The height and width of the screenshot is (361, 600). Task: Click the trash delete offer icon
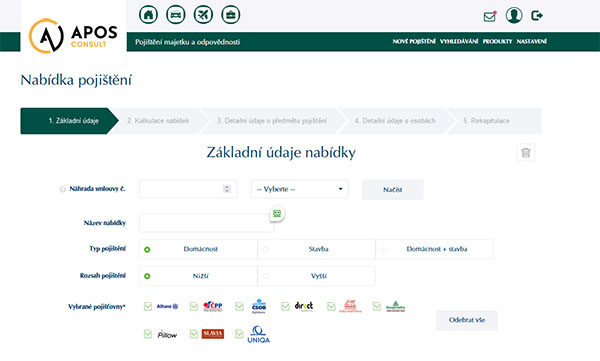pos(526,153)
